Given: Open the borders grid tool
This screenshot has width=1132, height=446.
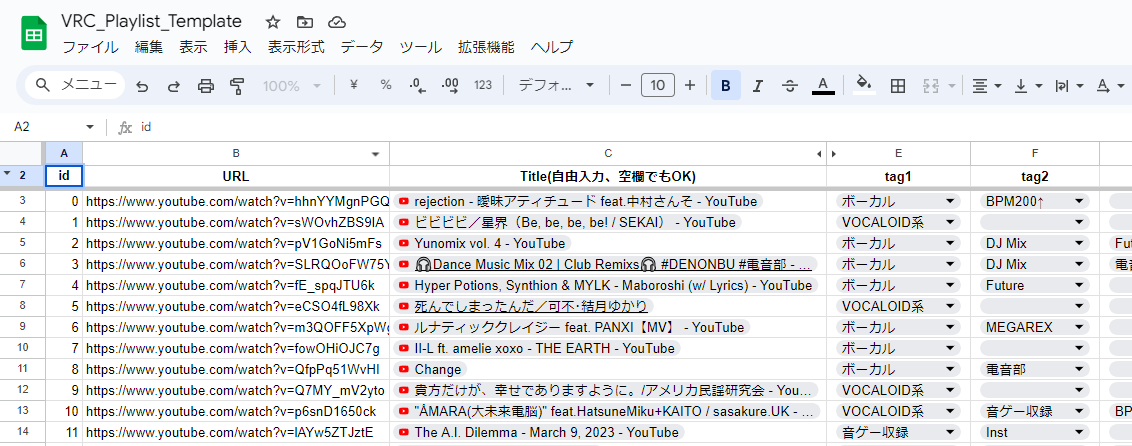Looking at the screenshot, I should (898, 86).
